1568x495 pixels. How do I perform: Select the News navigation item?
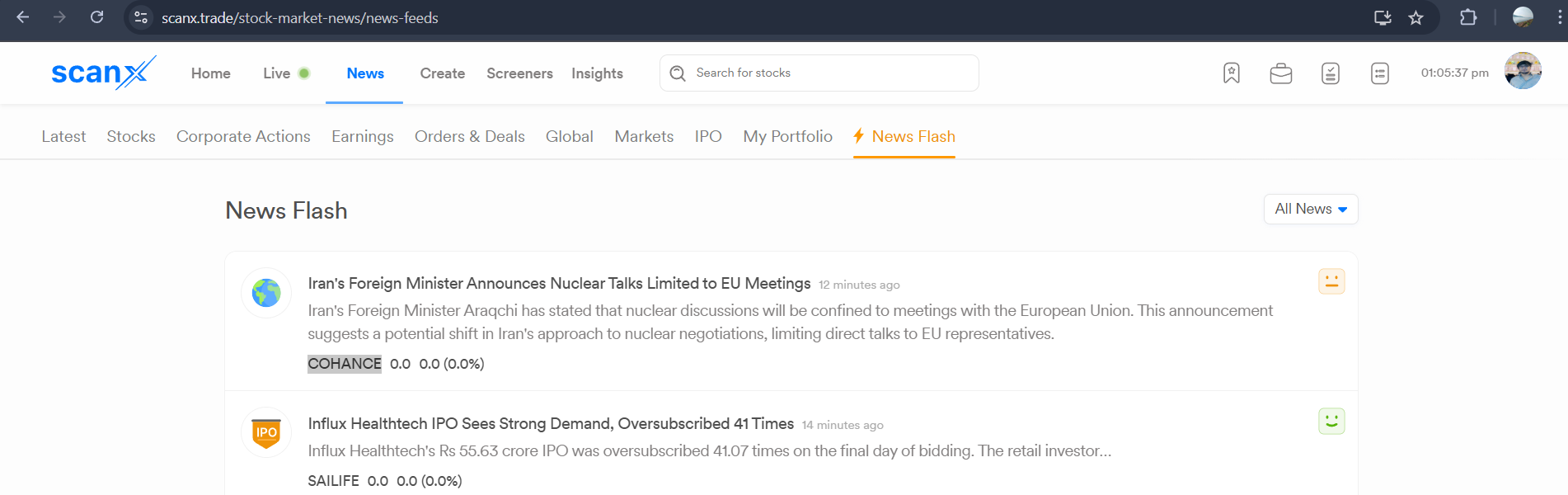pyautogui.click(x=365, y=73)
